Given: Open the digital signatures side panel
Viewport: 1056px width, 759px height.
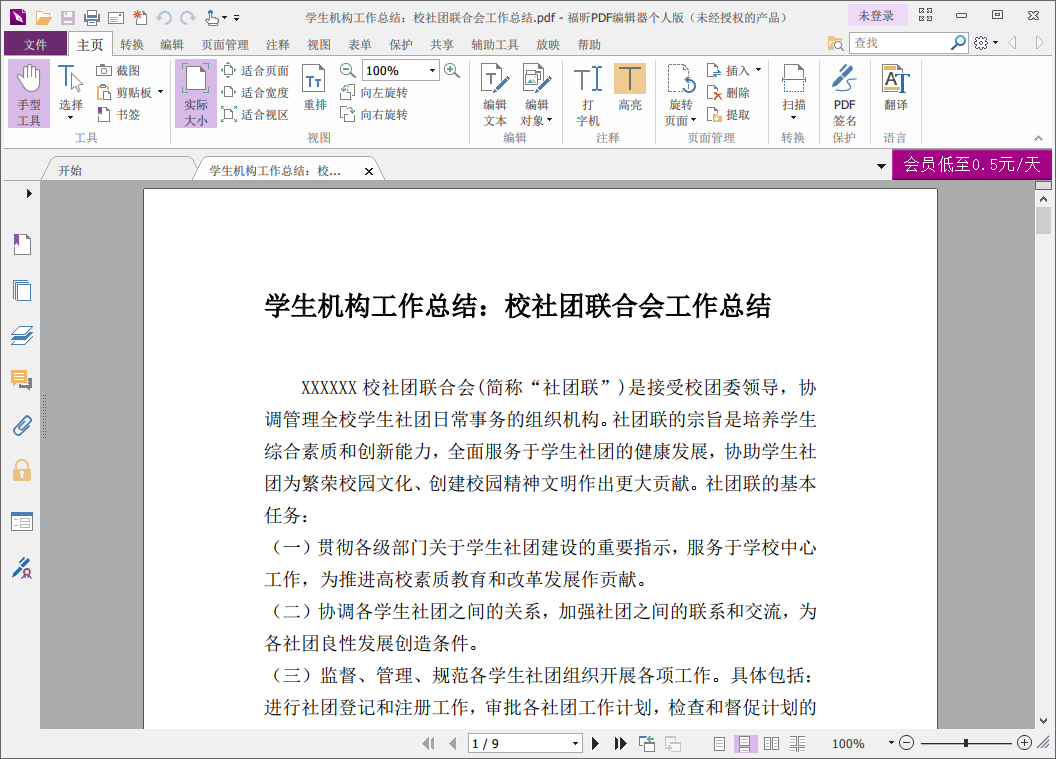Looking at the screenshot, I should click(22, 568).
